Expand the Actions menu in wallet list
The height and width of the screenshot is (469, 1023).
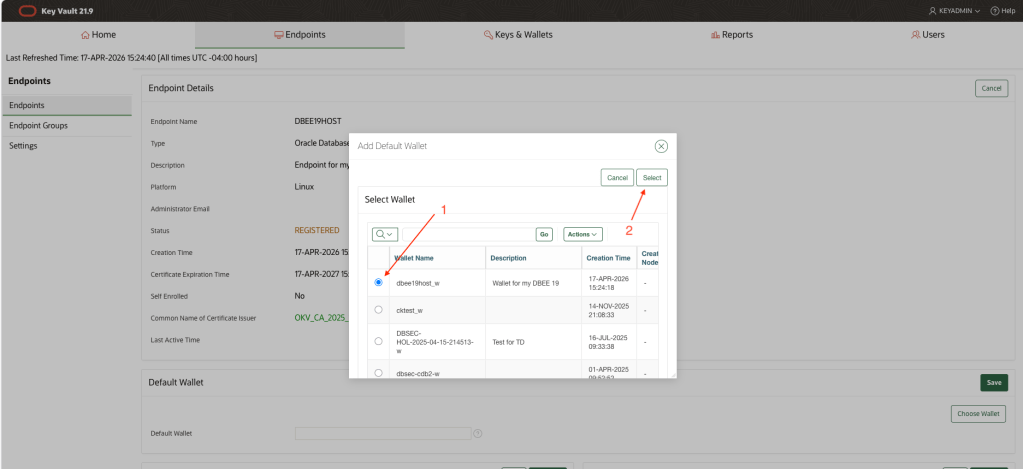(582, 234)
